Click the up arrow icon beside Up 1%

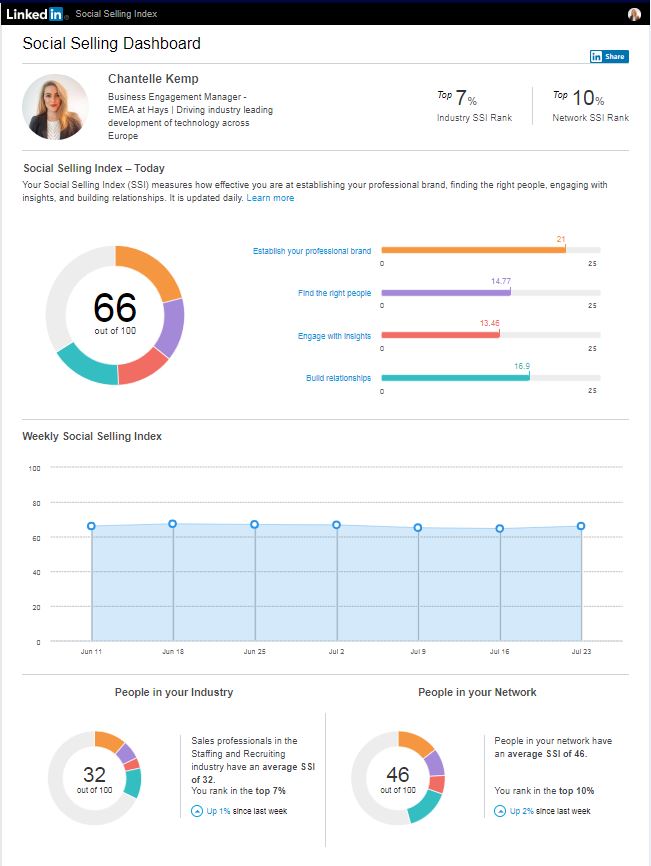197,811
